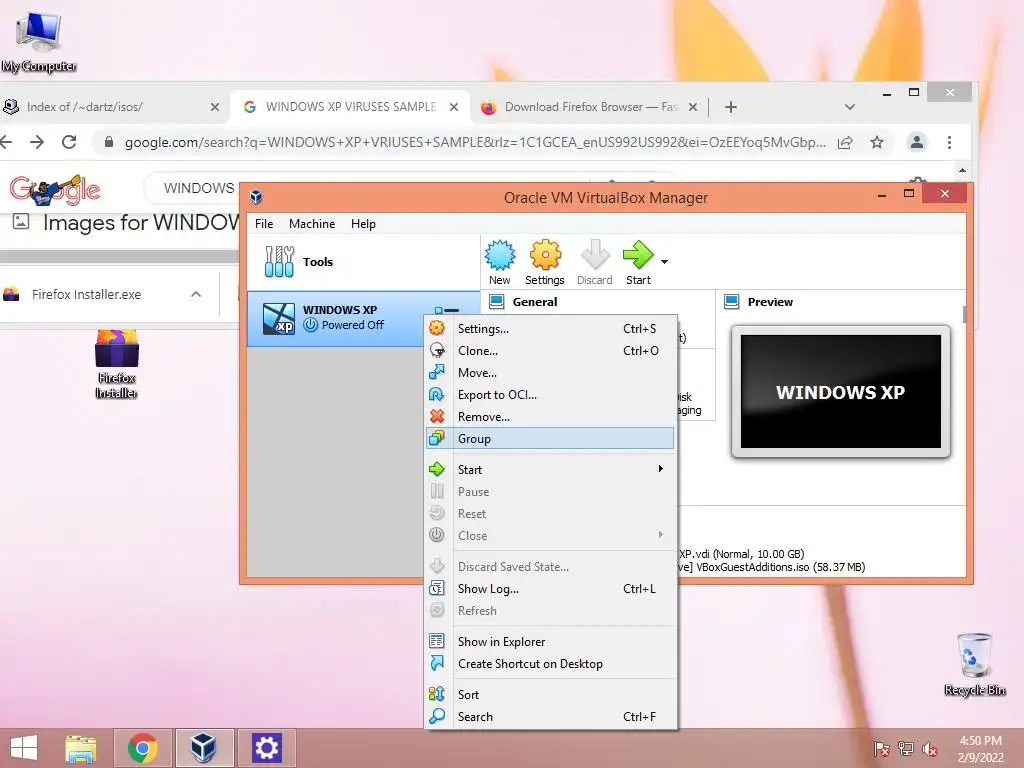1024x768 pixels.
Task: Click the share page icon in Chrome
Action: coord(845,142)
